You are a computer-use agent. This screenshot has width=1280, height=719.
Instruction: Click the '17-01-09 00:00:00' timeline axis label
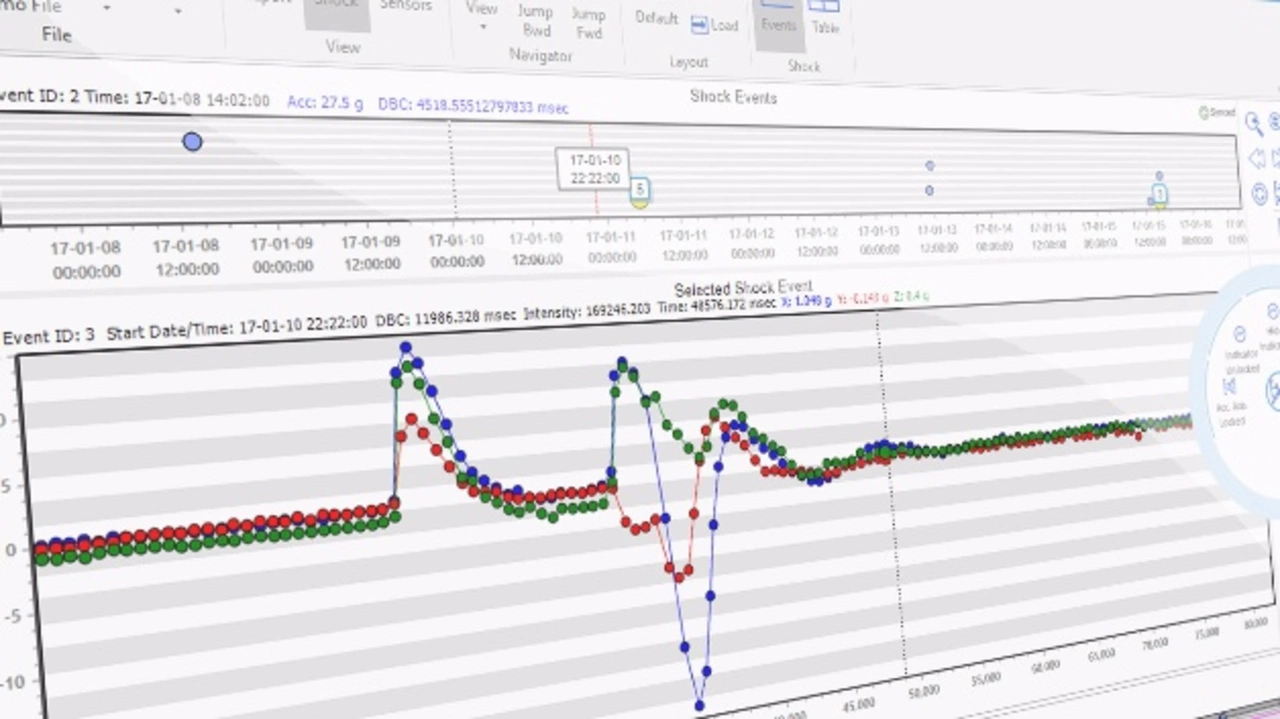point(282,256)
